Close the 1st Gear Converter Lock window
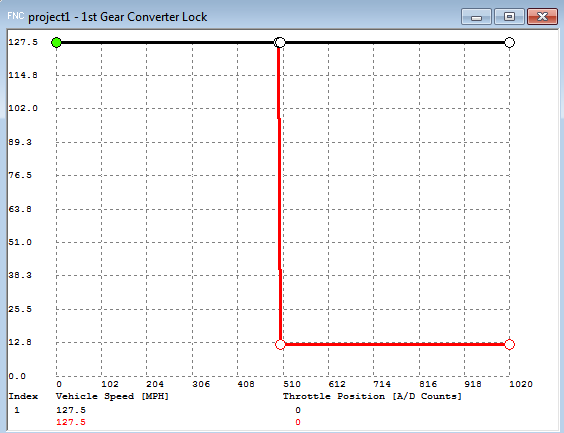Image resolution: width=564 pixels, height=433 pixels. [x=542, y=17]
